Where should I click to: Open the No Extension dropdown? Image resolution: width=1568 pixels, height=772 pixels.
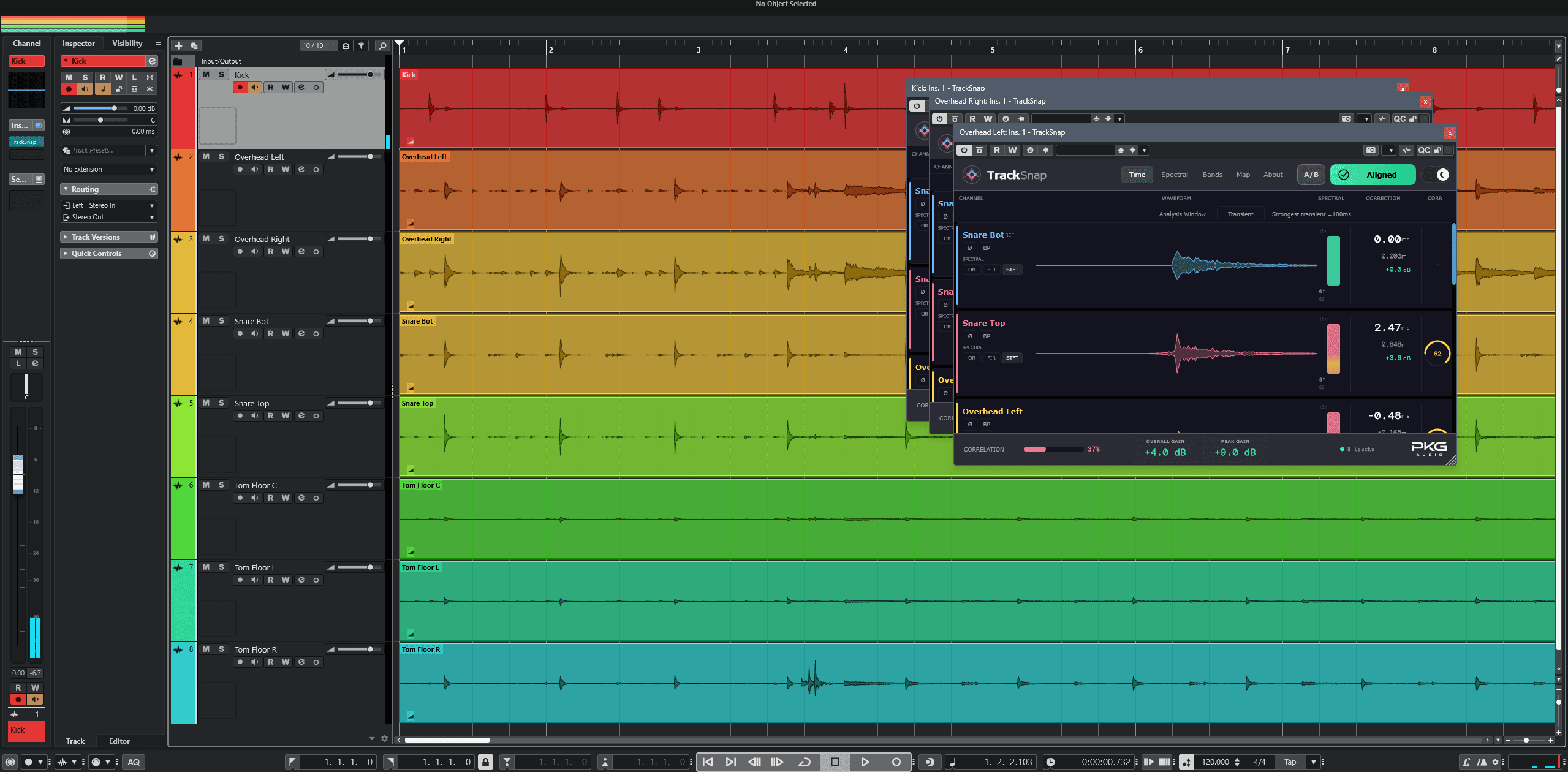click(x=109, y=169)
